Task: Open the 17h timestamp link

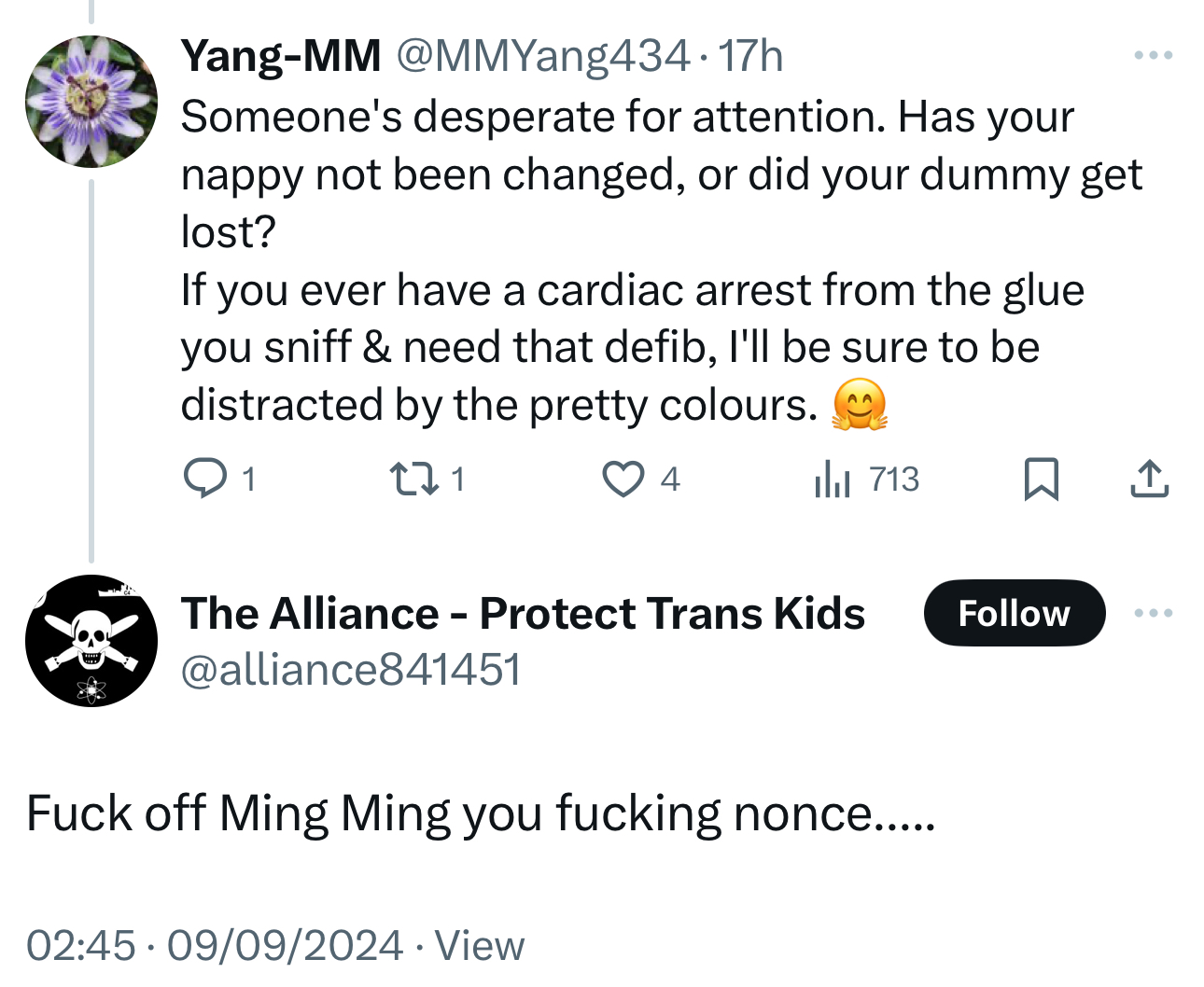Action: (750, 56)
